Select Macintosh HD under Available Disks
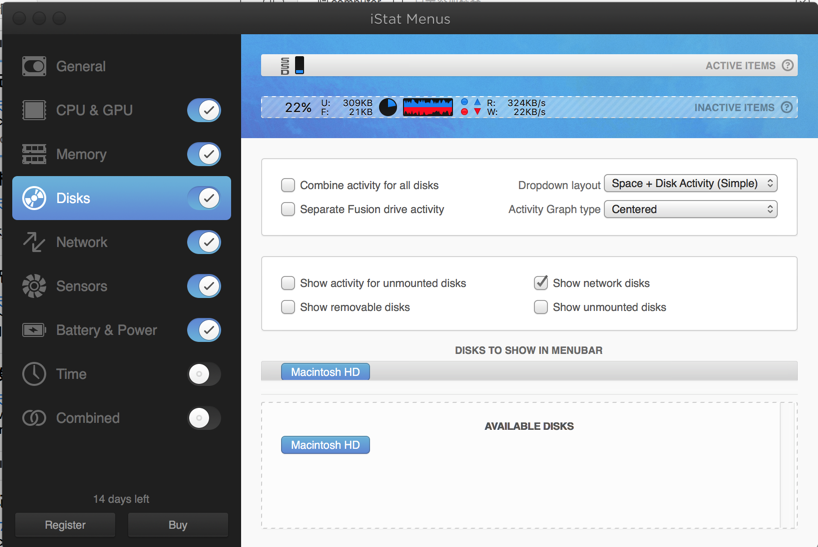Image resolution: width=818 pixels, height=547 pixels. click(326, 445)
